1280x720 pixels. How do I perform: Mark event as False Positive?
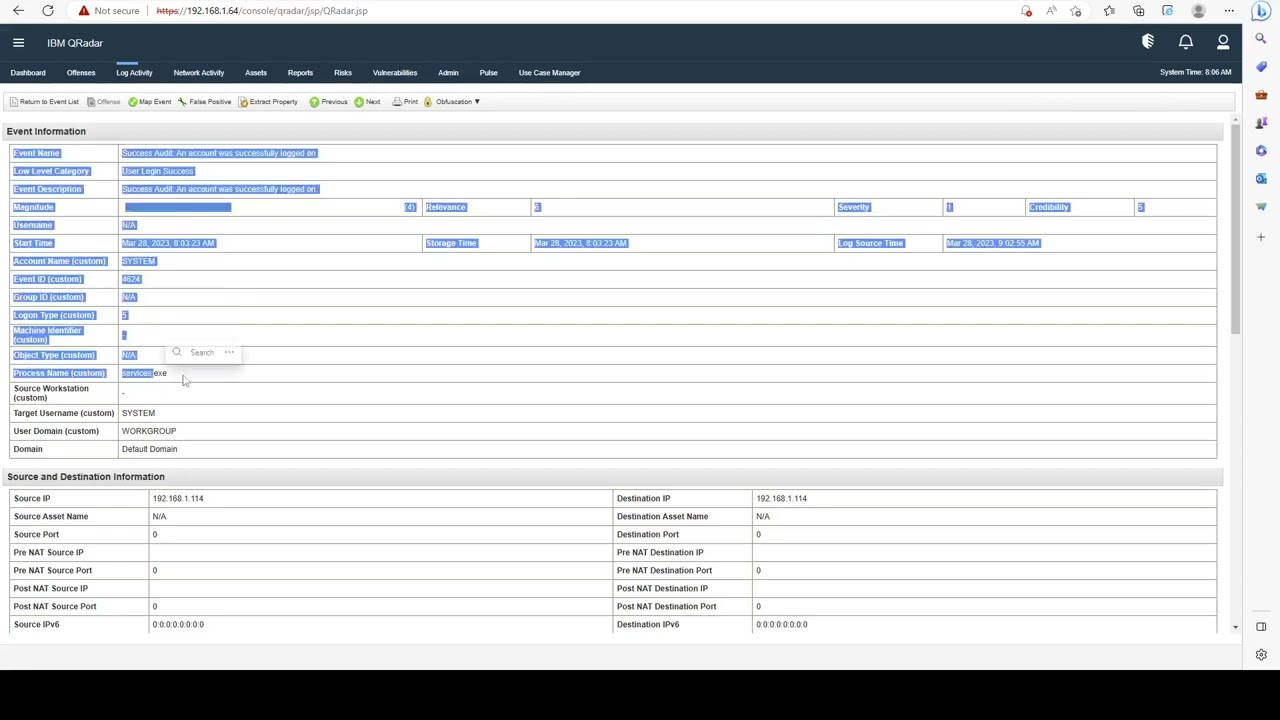click(x=204, y=102)
